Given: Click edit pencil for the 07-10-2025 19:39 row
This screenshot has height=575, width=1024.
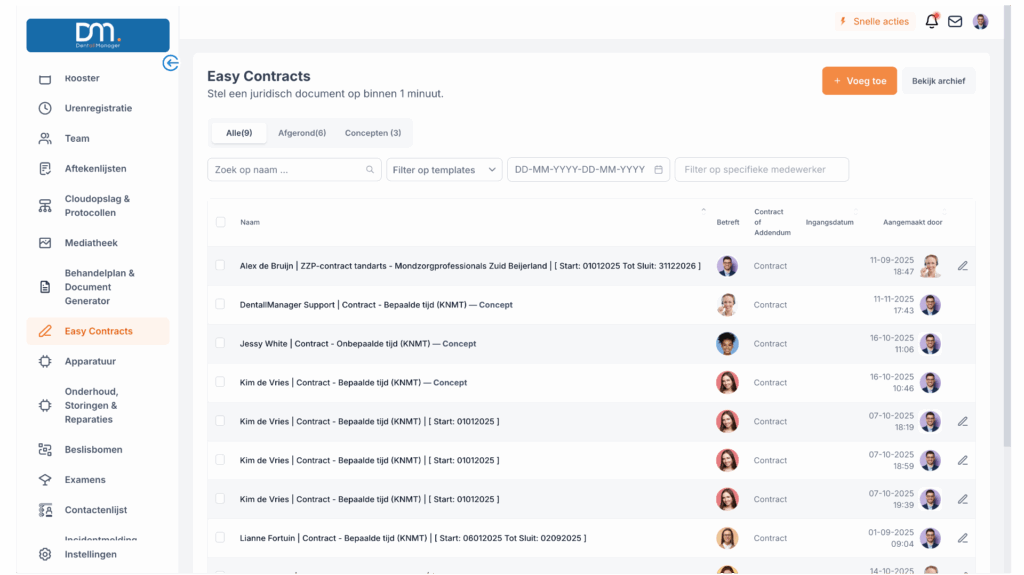Looking at the screenshot, I should tap(963, 499).
